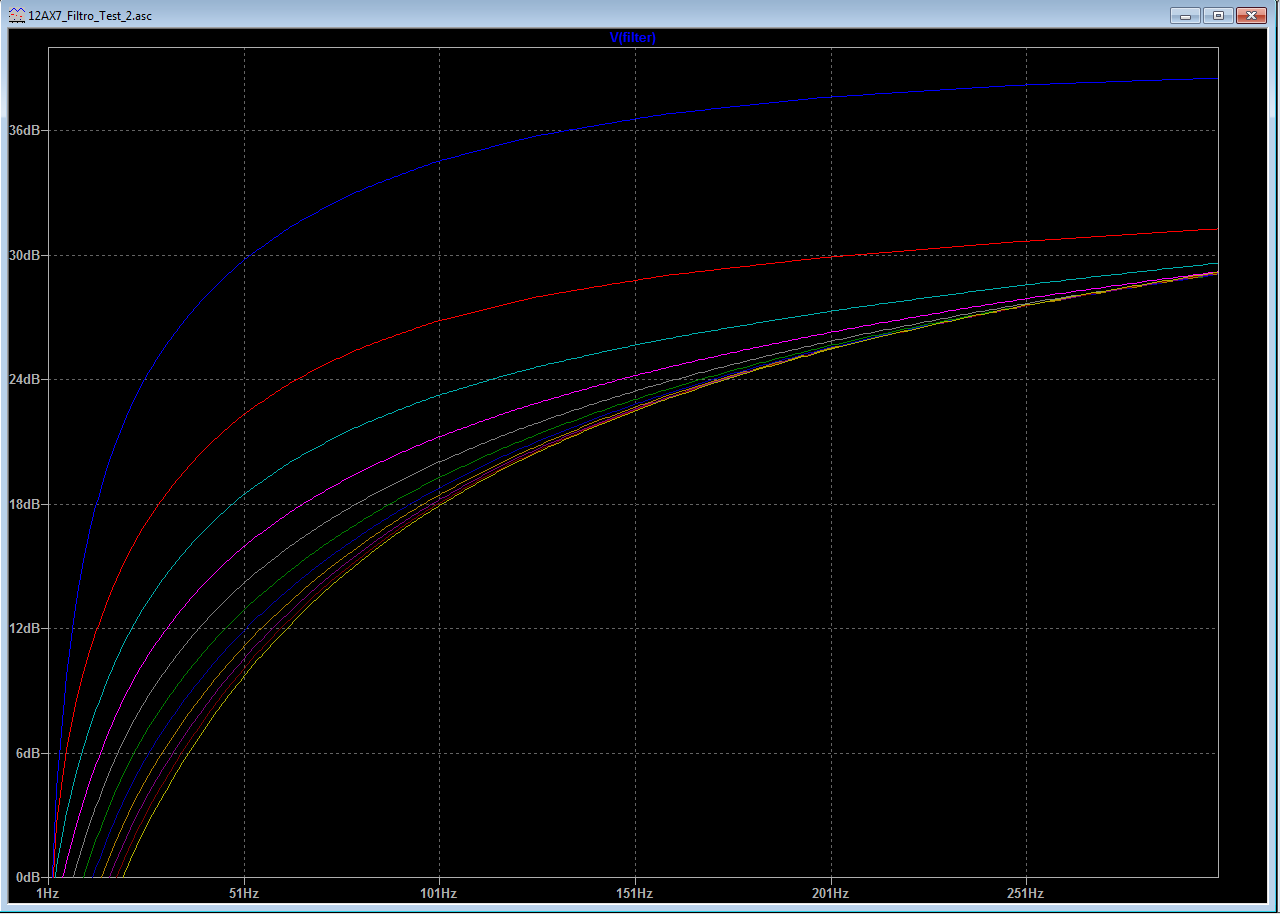Click the 251Hz frequency axis label
This screenshot has height=914, width=1280.
(1026, 892)
